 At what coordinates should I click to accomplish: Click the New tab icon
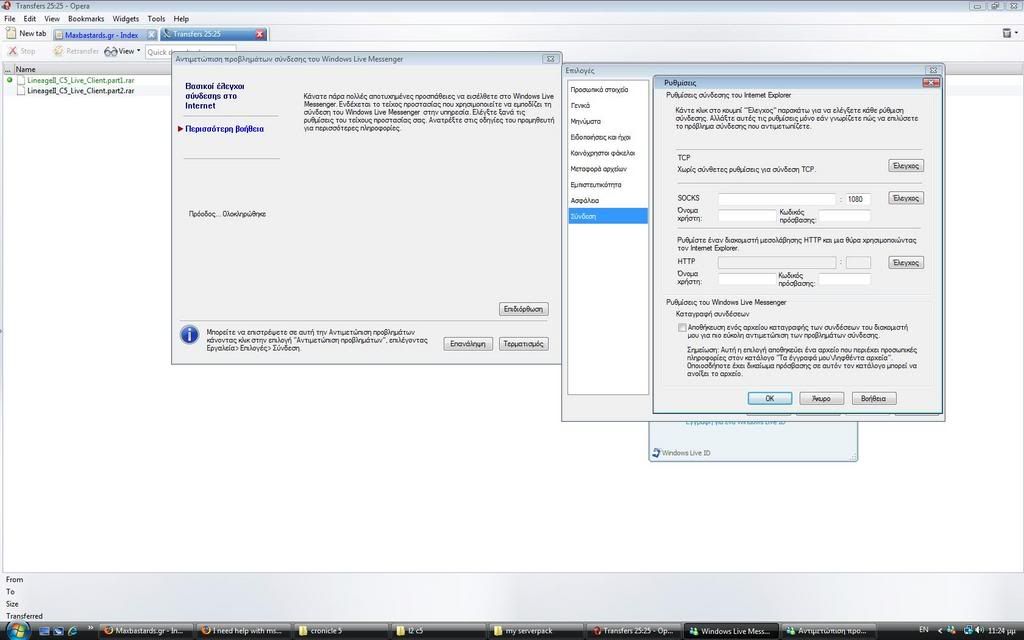(11, 33)
